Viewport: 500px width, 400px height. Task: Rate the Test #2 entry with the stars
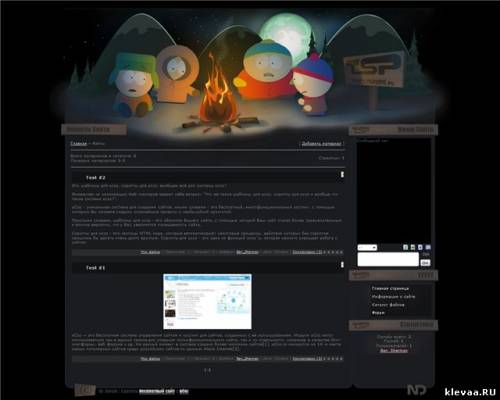point(333,252)
